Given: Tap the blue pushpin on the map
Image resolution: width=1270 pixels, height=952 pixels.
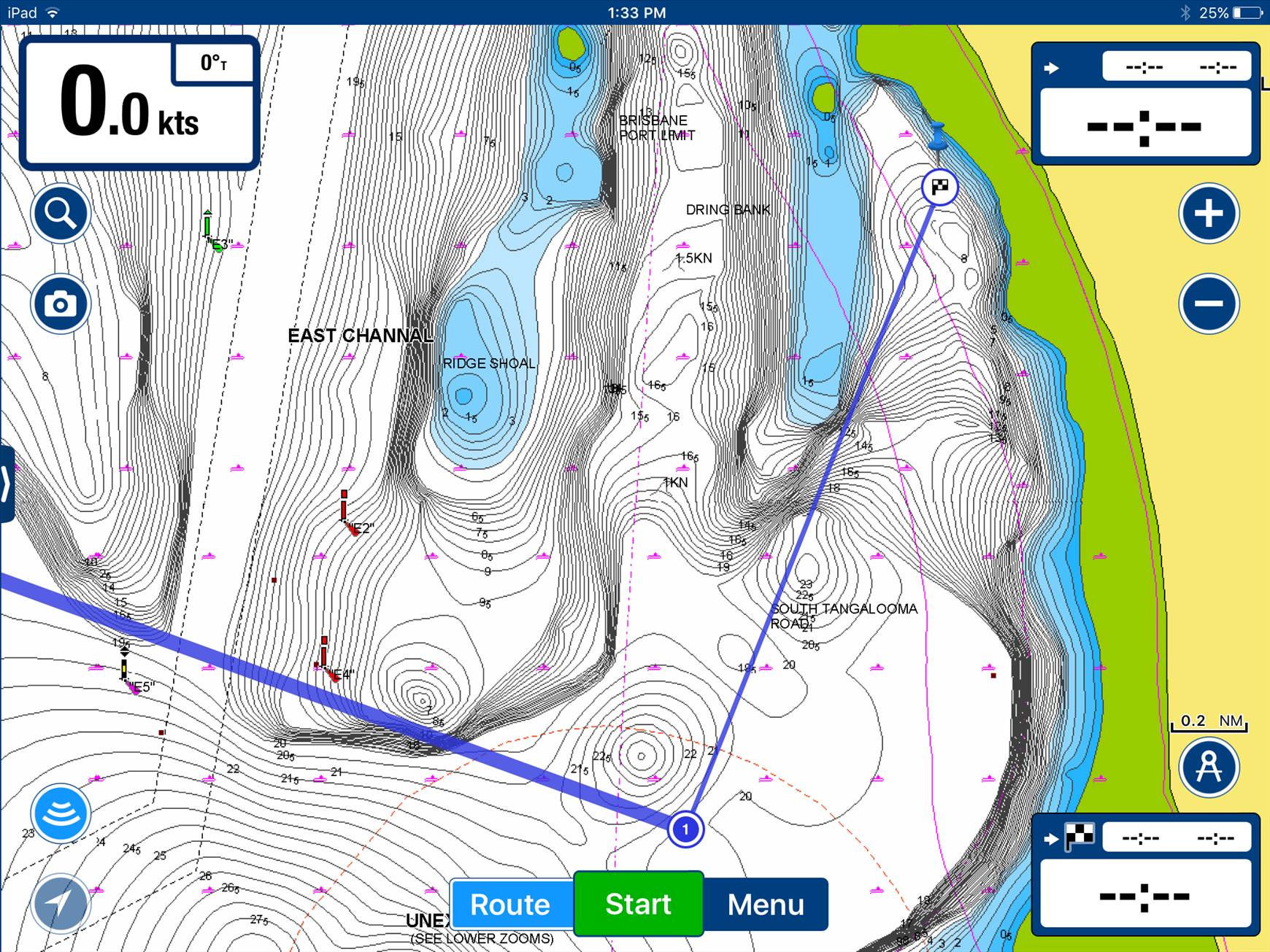Looking at the screenshot, I should (938, 136).
